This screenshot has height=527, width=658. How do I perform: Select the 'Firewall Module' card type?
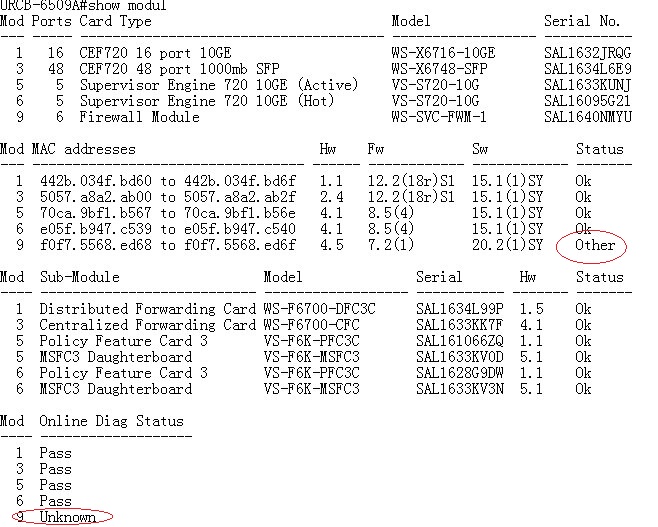[x=139, y=117]
